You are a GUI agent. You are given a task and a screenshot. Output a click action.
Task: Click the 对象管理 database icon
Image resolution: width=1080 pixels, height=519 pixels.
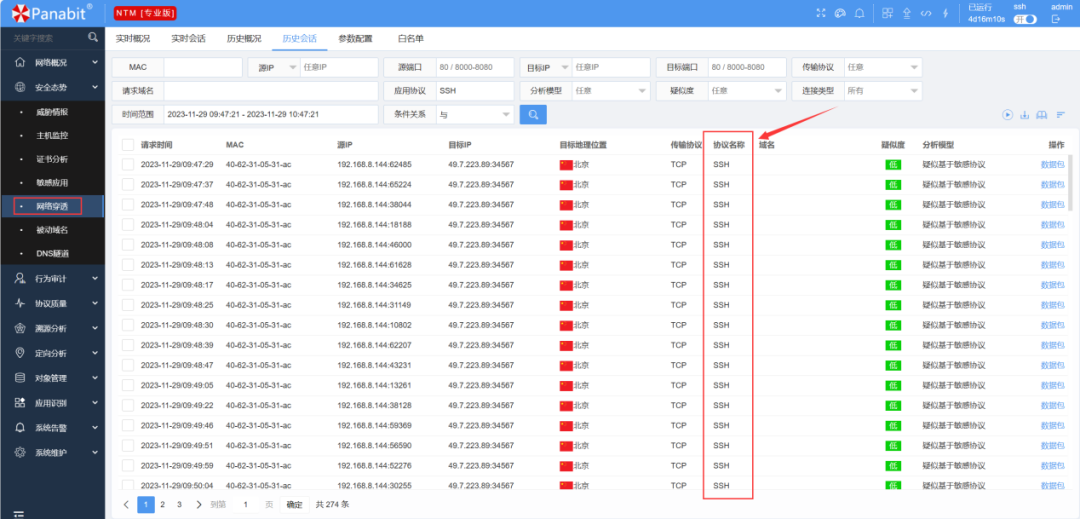click(x=20, y=377)
